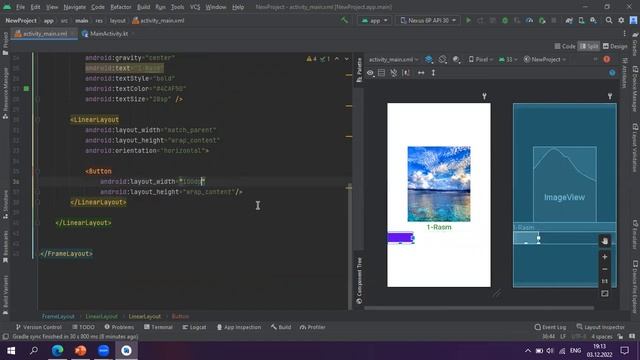Open the Device Manager icon
This screenshot has width=640, height=360.
pyautogui.click(x=581, y=20)
